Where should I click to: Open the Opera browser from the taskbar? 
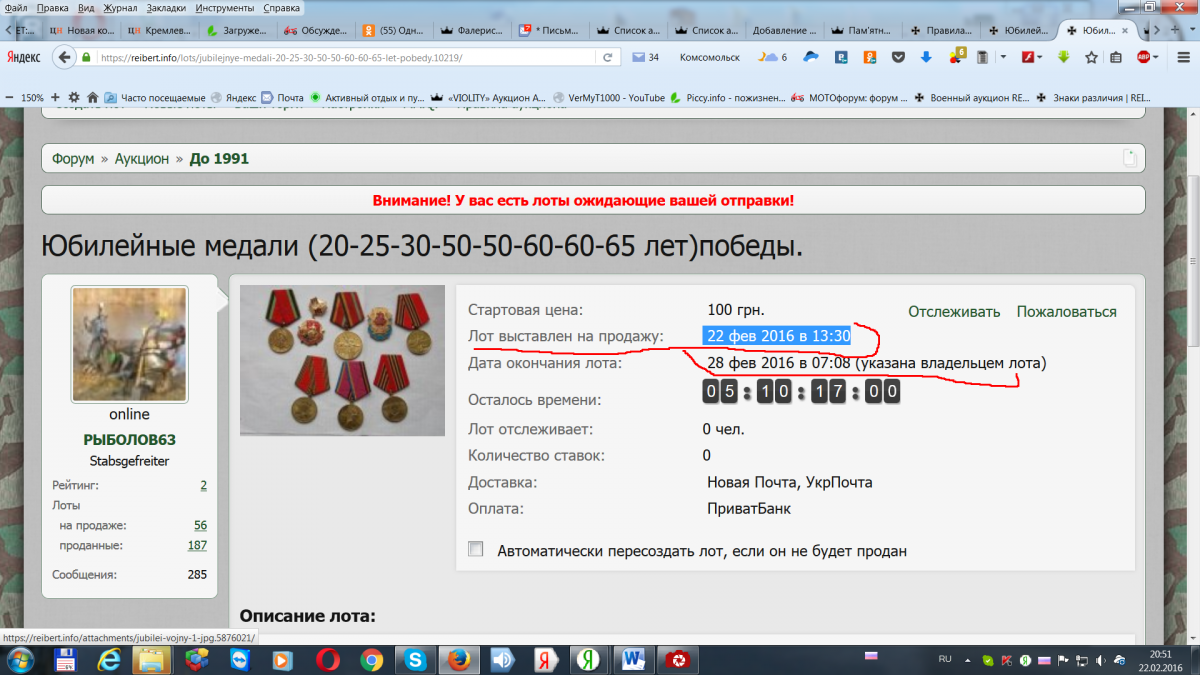[x=327, y=660]
